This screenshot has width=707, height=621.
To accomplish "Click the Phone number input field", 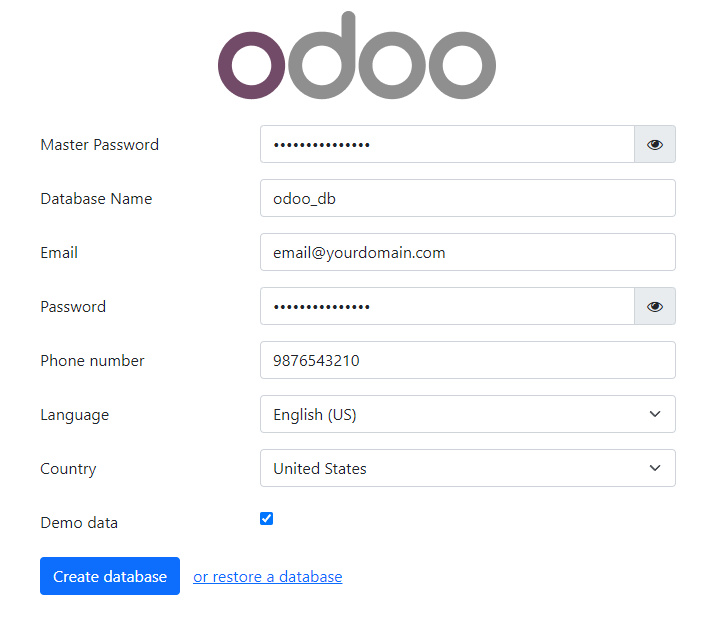I will [x=467, y=360].
